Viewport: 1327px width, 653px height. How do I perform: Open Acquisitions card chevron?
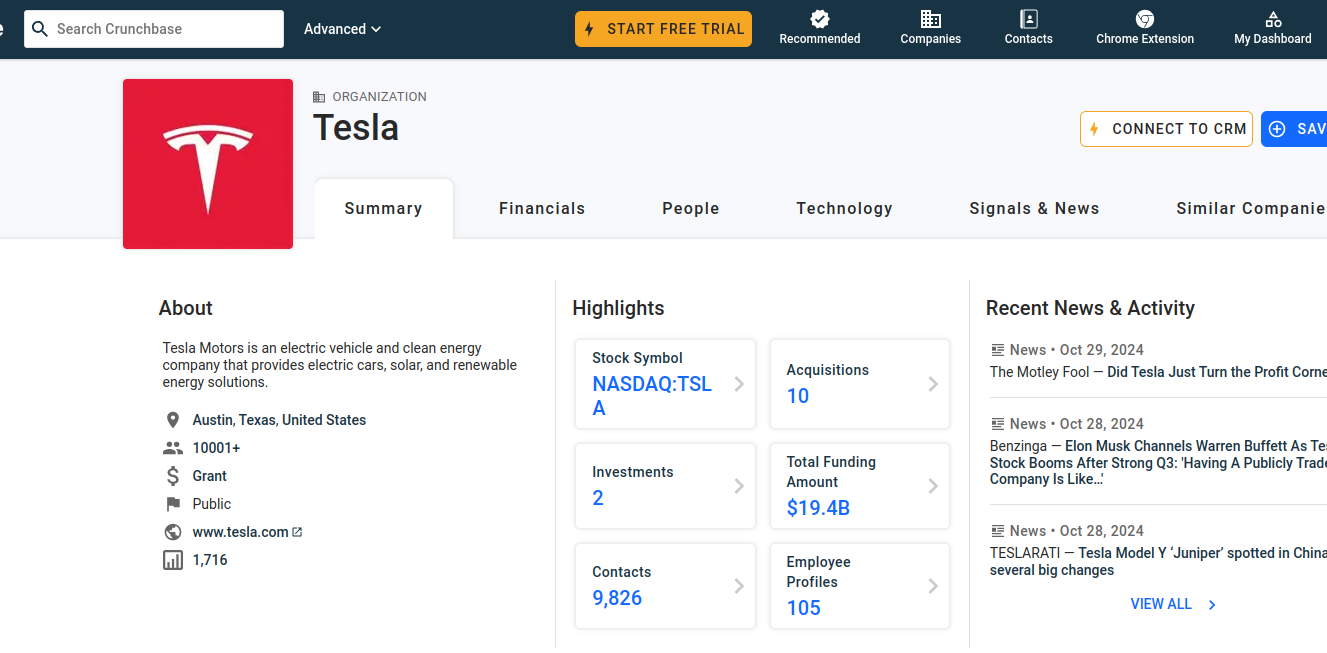tap(933, 384)
